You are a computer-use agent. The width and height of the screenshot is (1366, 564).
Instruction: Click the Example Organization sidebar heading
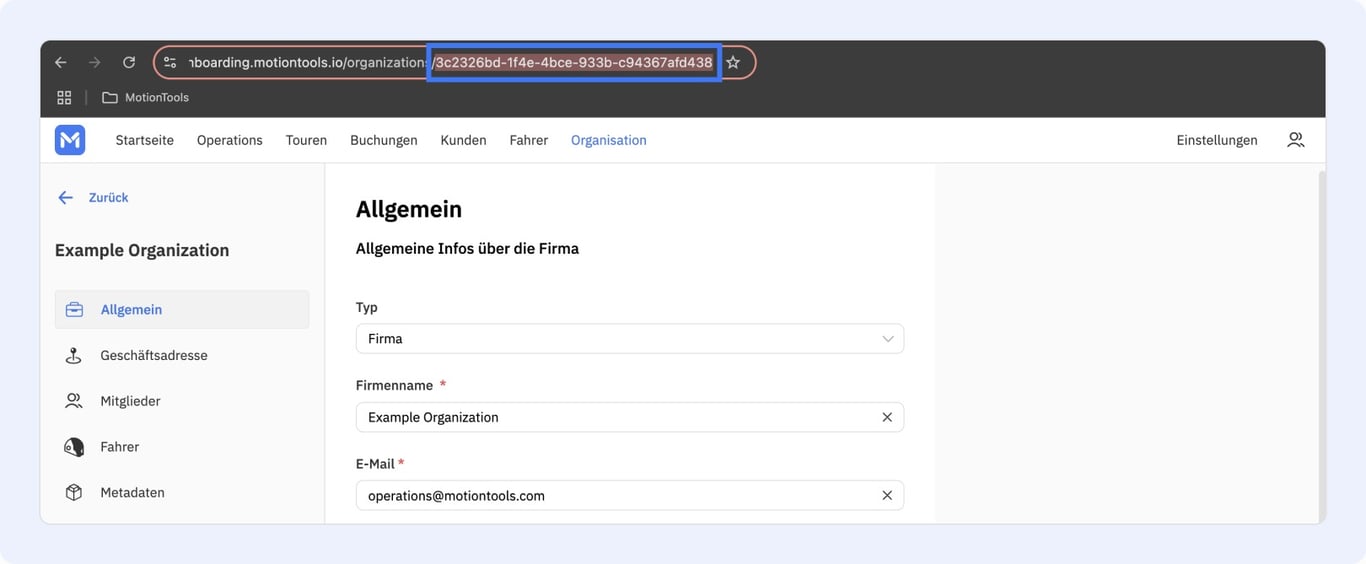pos(142,251)
